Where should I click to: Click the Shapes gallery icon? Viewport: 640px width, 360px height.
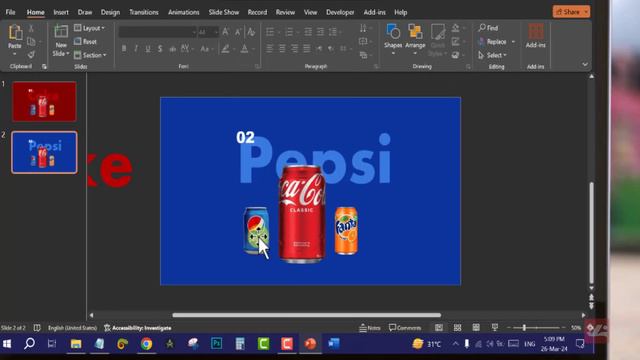coord(393,31)
